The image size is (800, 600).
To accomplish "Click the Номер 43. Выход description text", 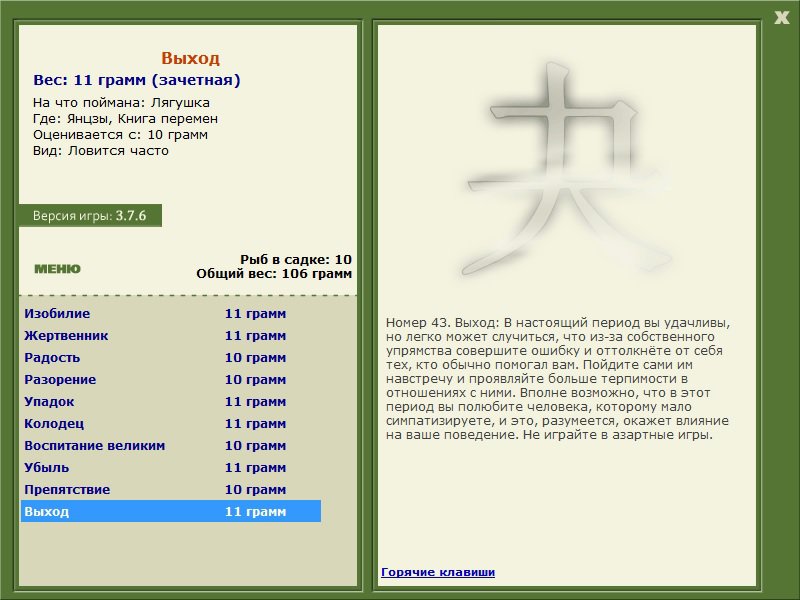I will click(558, 379).
